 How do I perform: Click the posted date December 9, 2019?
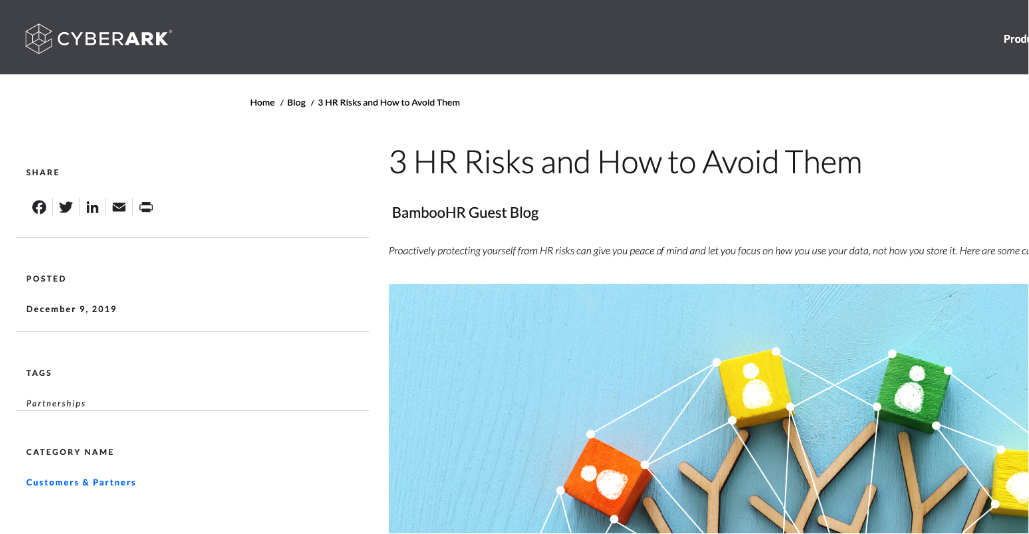coord(72,309)
